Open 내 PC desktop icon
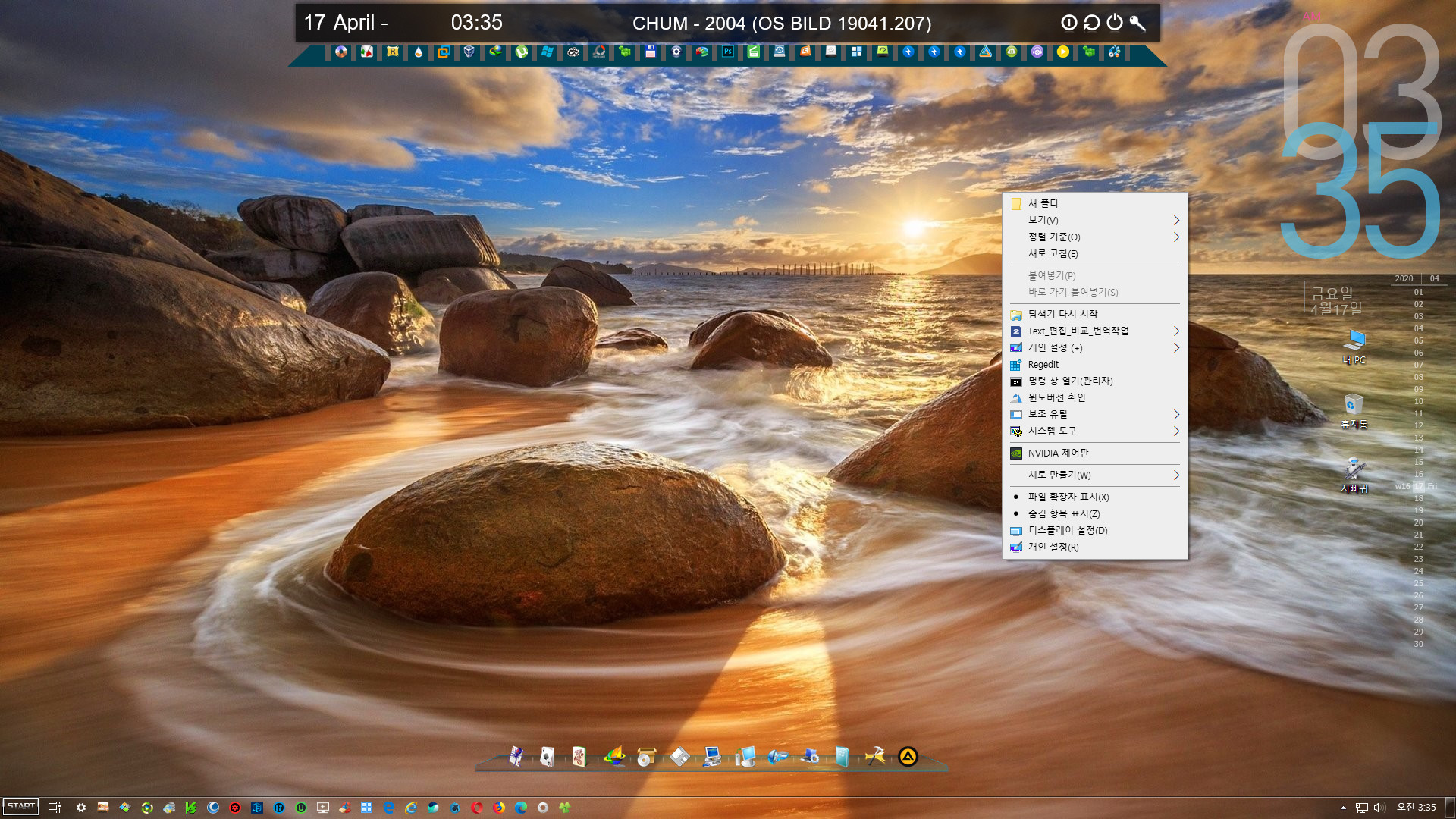Image resolution: width=1456 pixels, height=819 pixels. pos(1354,347)
